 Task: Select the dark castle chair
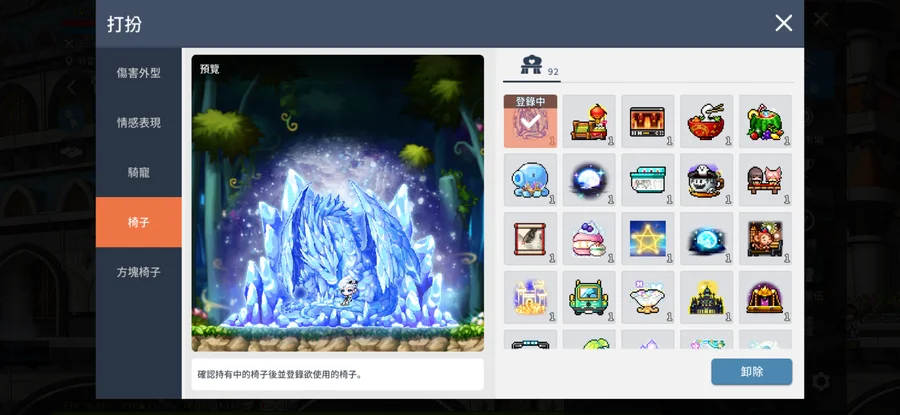(x=706, y=297)
